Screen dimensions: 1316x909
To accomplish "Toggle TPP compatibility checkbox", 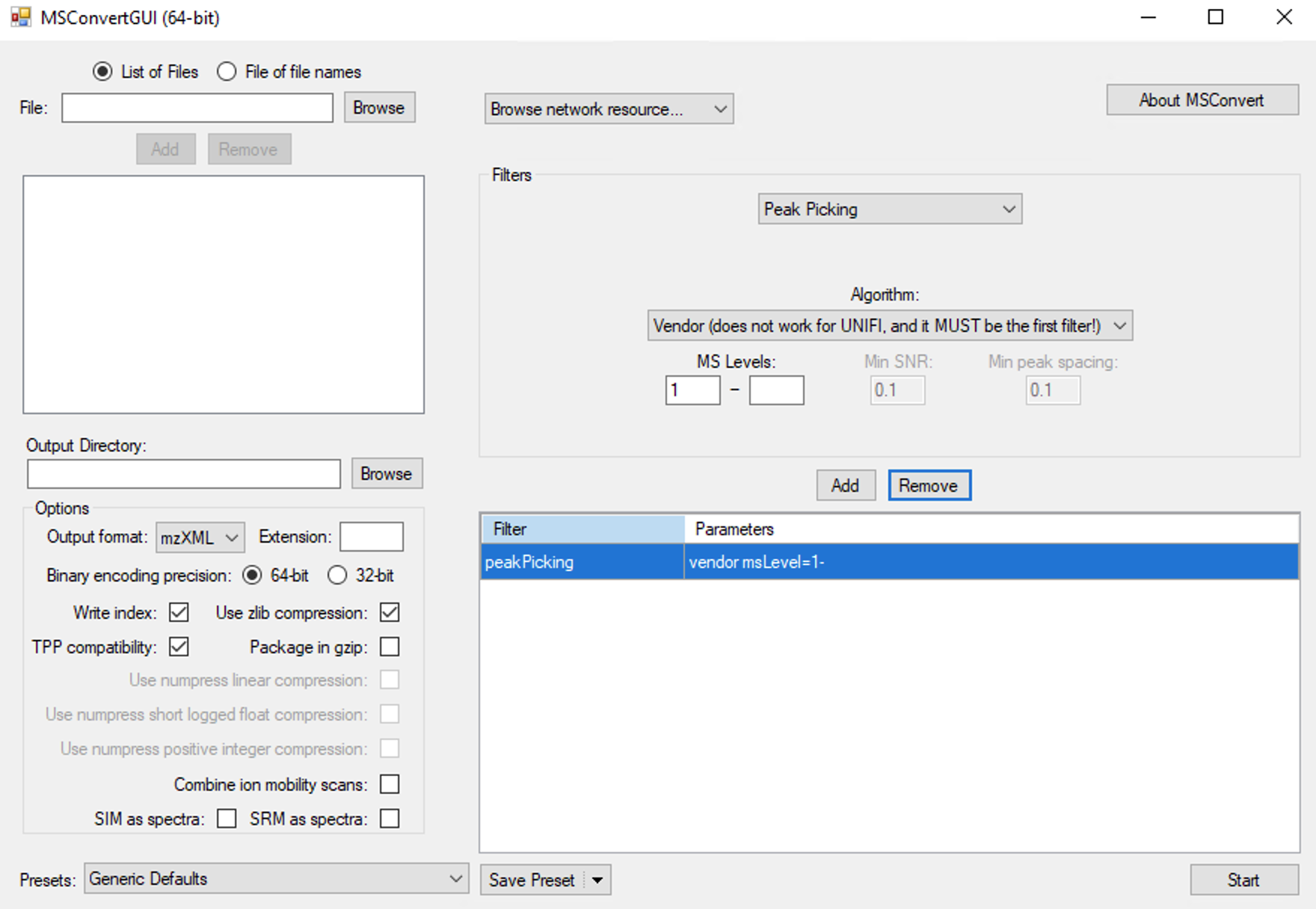I will tap(179, 647).
